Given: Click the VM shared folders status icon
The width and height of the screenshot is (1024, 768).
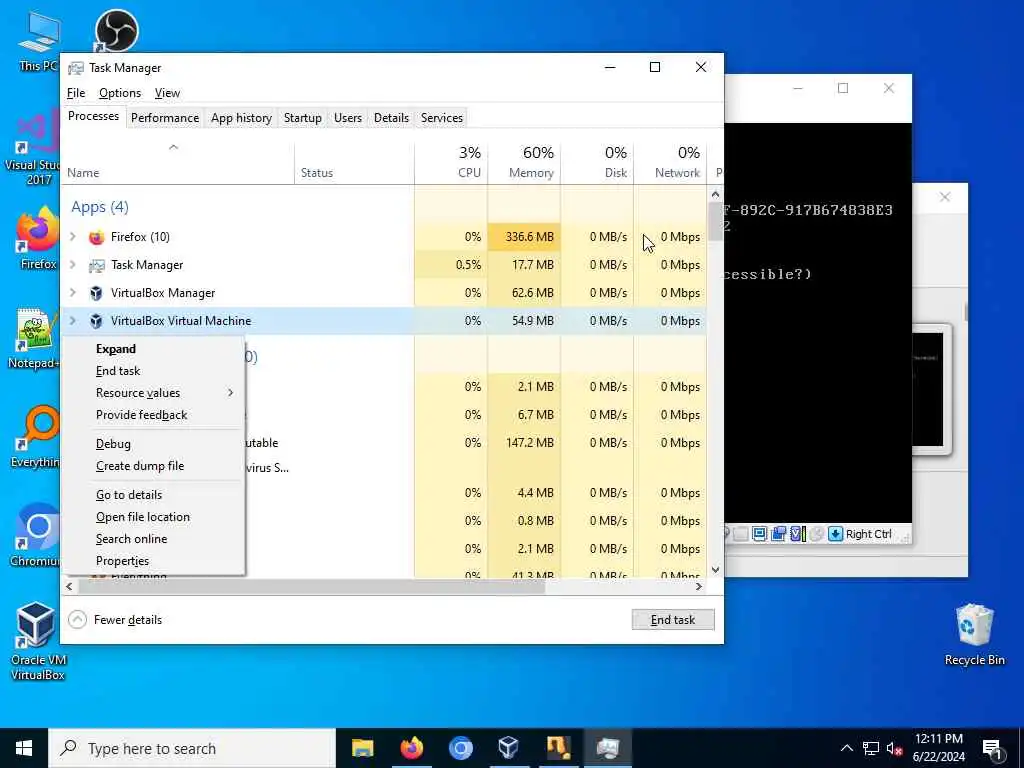Looking at the screenshot, I should click(778, 534).
